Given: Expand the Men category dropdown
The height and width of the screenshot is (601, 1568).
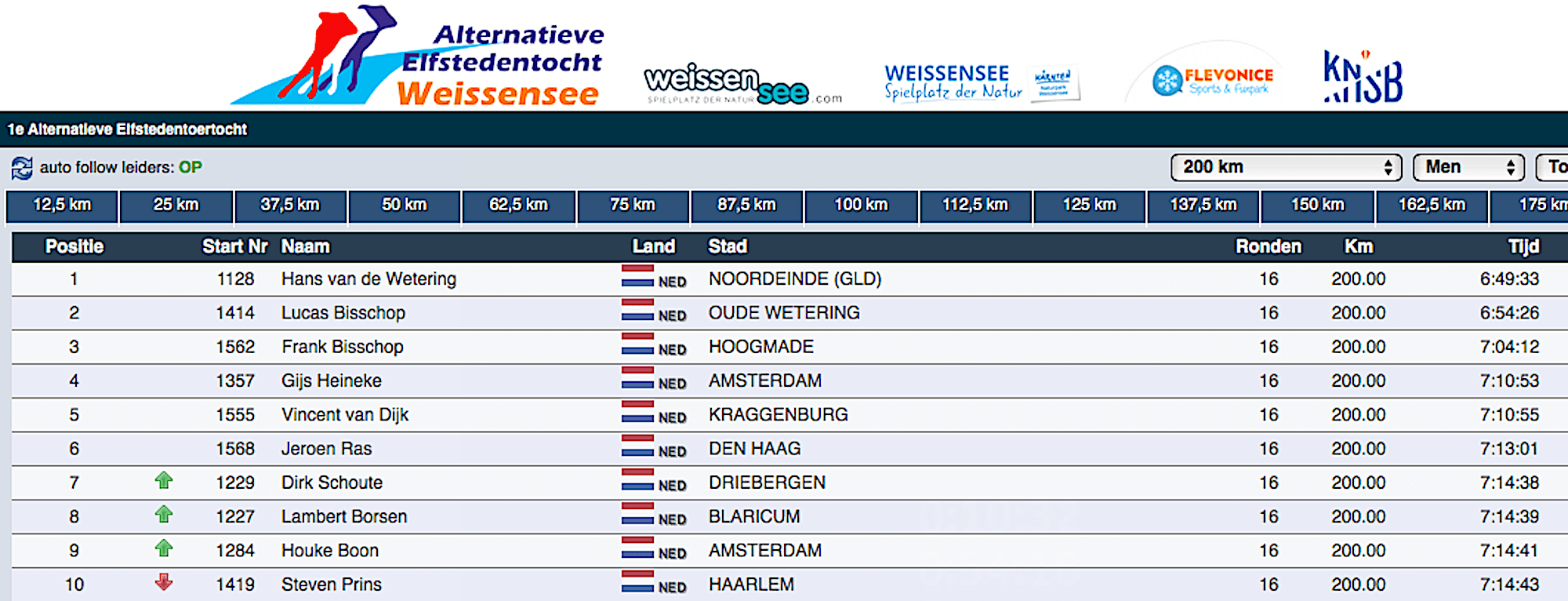Looking at the screenshot, I should point(1468,167).
